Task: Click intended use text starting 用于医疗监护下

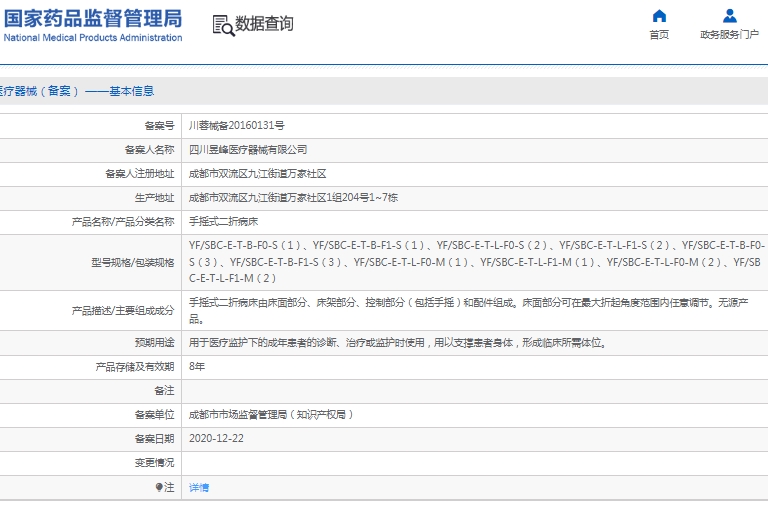Action: (398, 343)
